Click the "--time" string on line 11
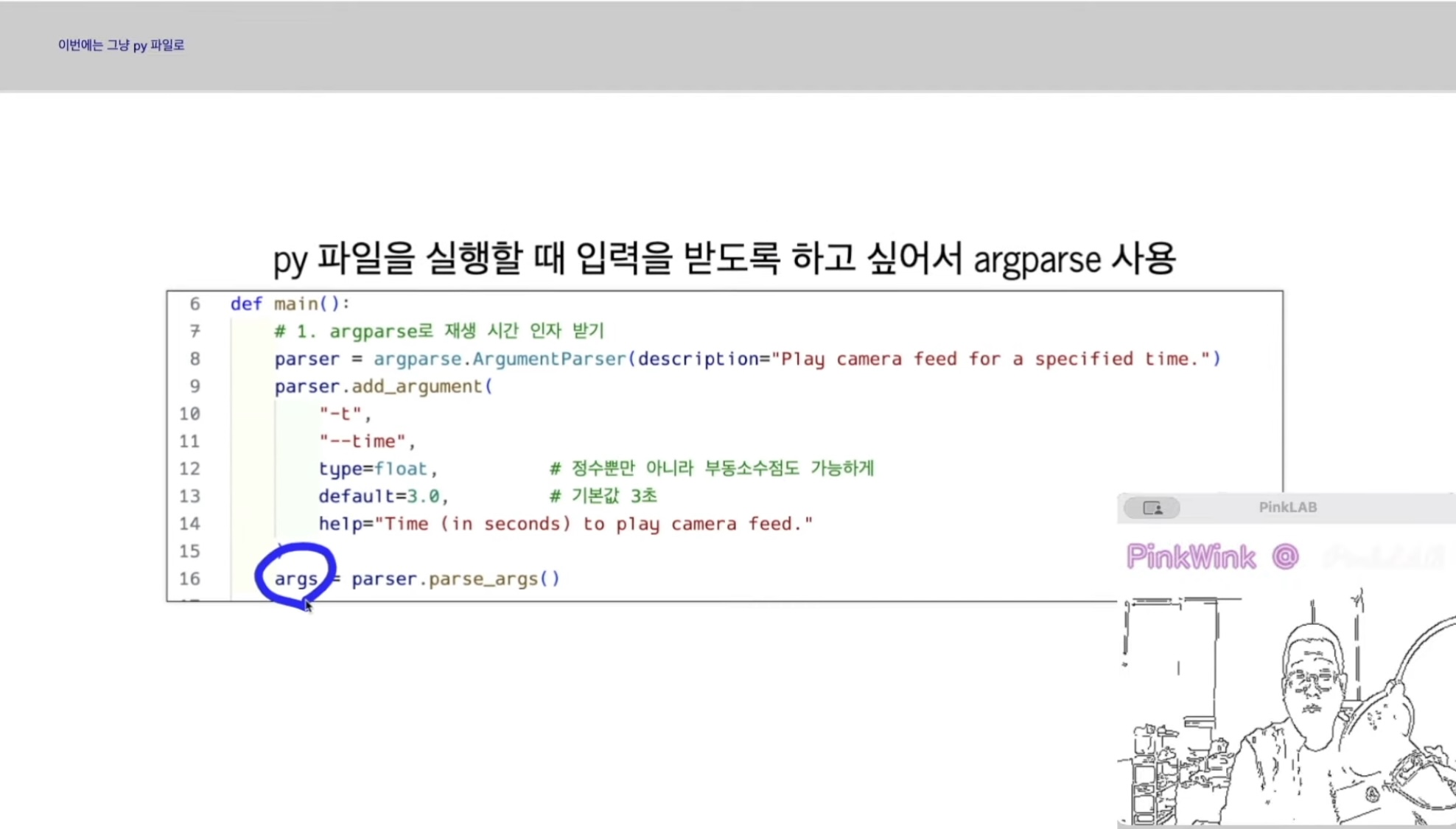The width and height of the screenshot is (1456, 829). pyautogui.click(x=363, y=441)
